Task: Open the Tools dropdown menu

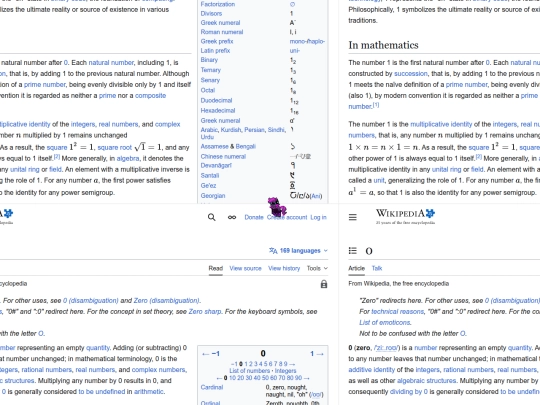Action: pos(317,268)
